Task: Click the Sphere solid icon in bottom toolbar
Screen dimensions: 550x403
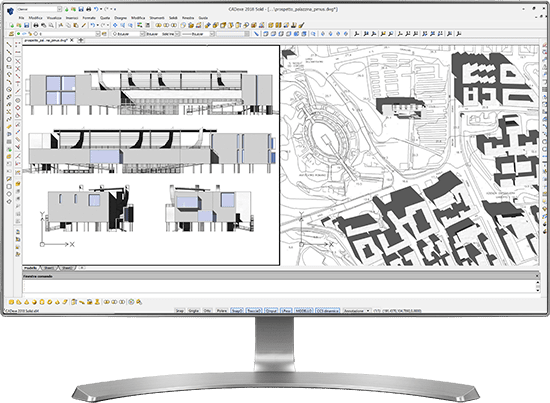Action: [34, 302]
